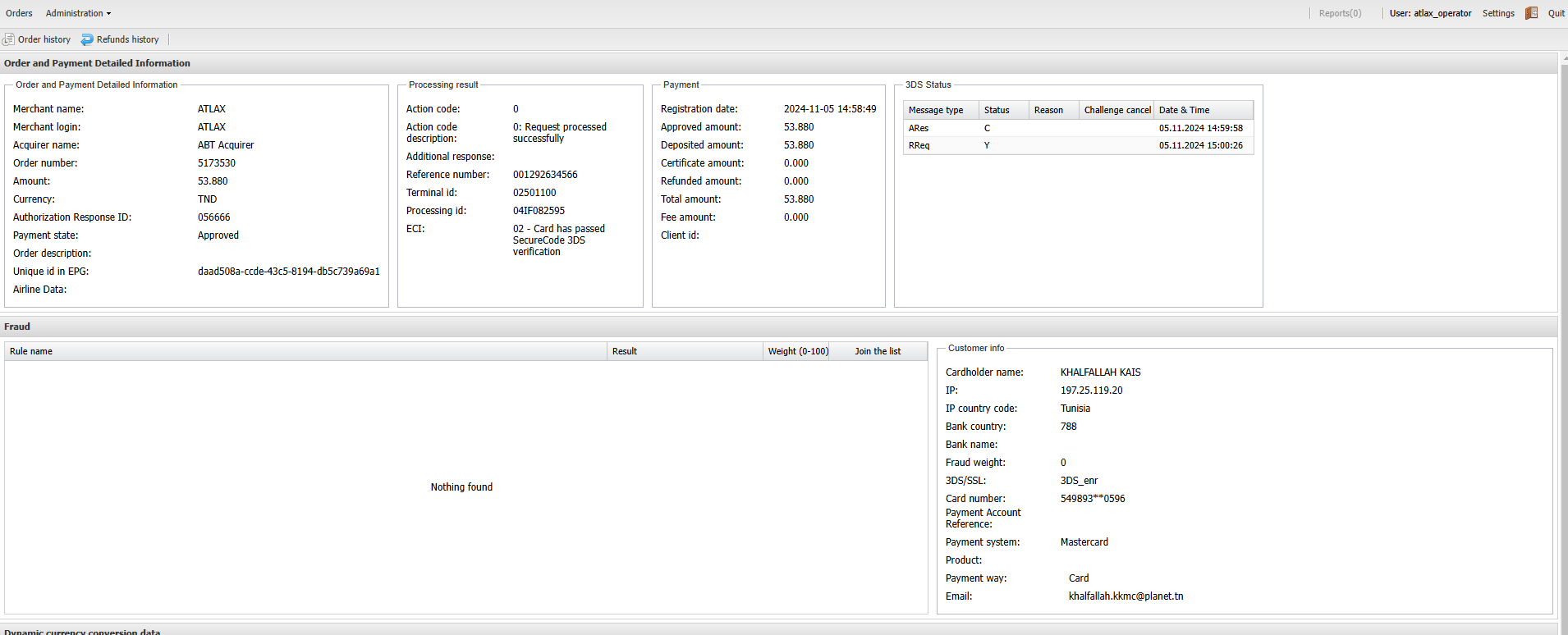The height and width of the screenshot is (635, 1568).
Task: Sort fraud table by Result column
Action: coord(625,351)
